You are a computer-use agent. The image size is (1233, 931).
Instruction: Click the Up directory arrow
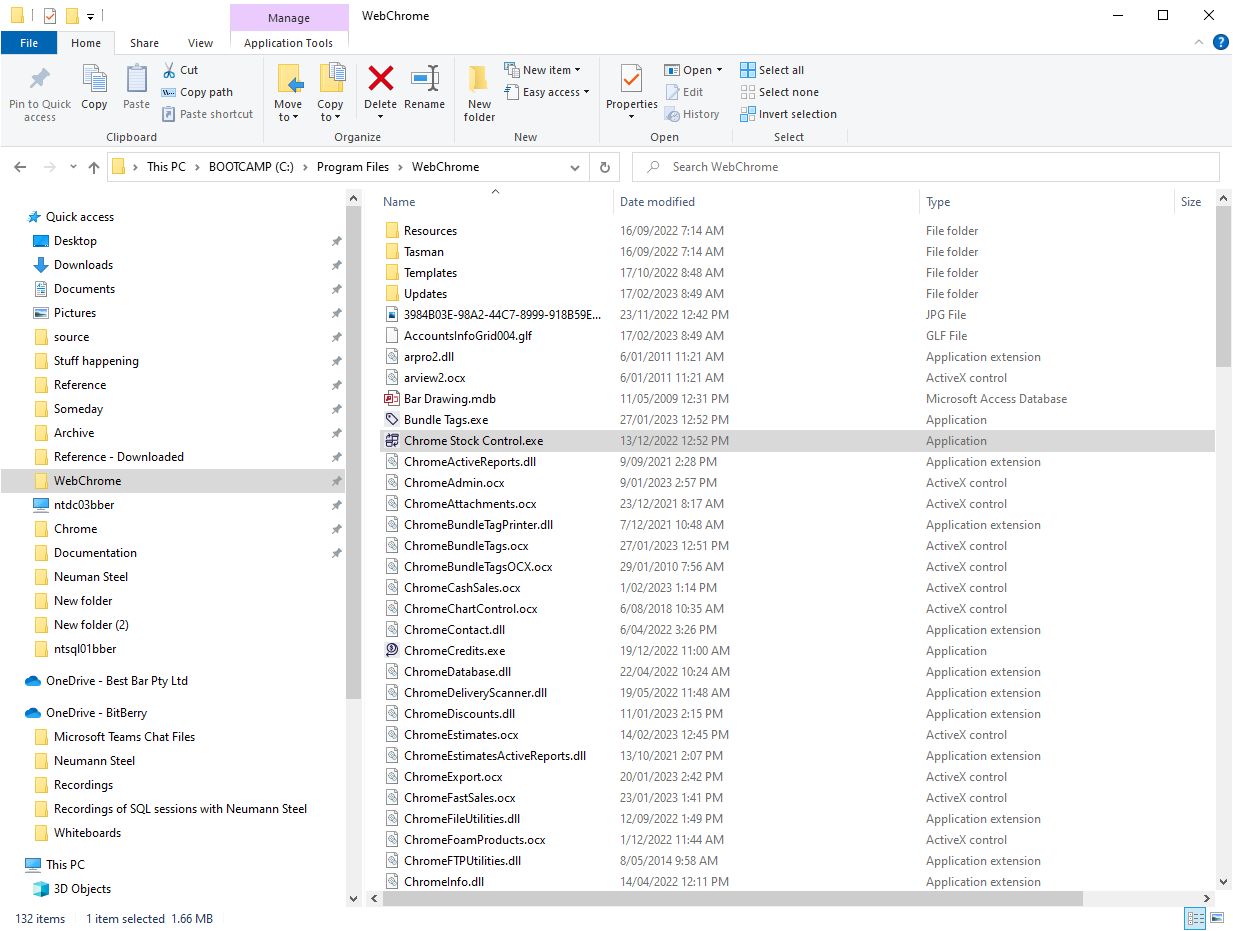94,167
